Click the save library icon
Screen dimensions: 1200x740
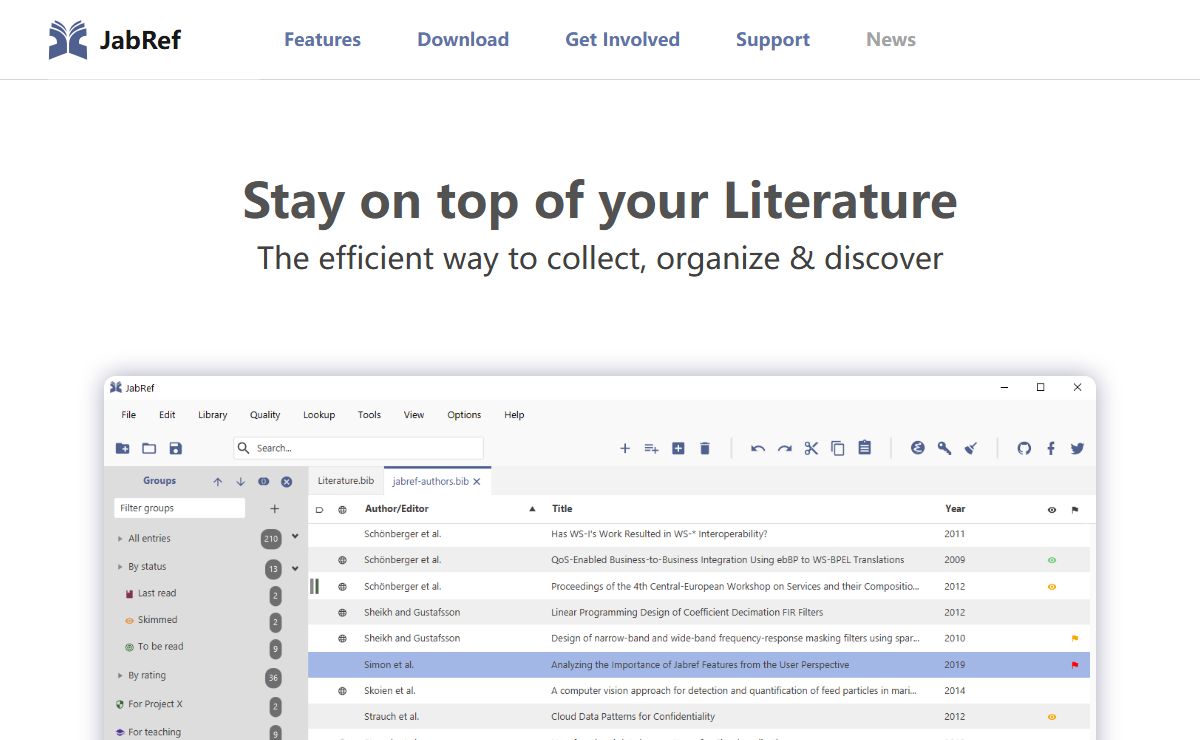pos(176,448)
